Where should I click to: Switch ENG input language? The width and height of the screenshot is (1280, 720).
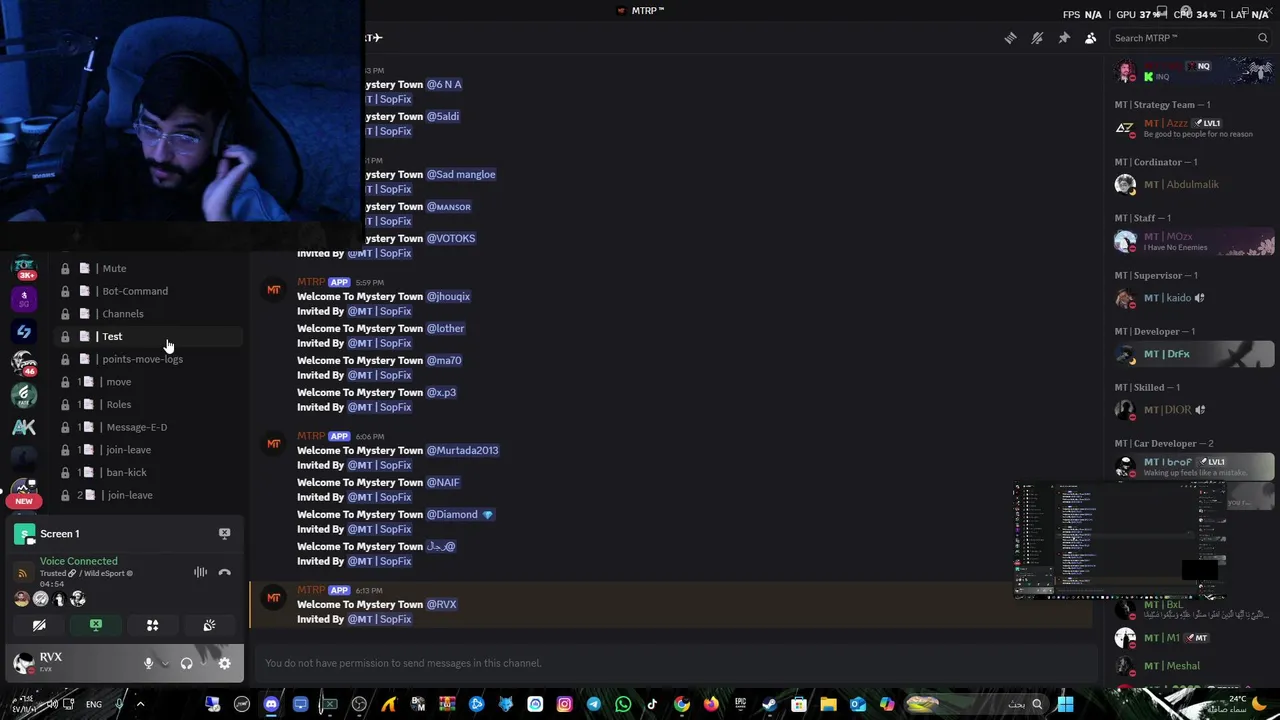(x=93, y=704)
